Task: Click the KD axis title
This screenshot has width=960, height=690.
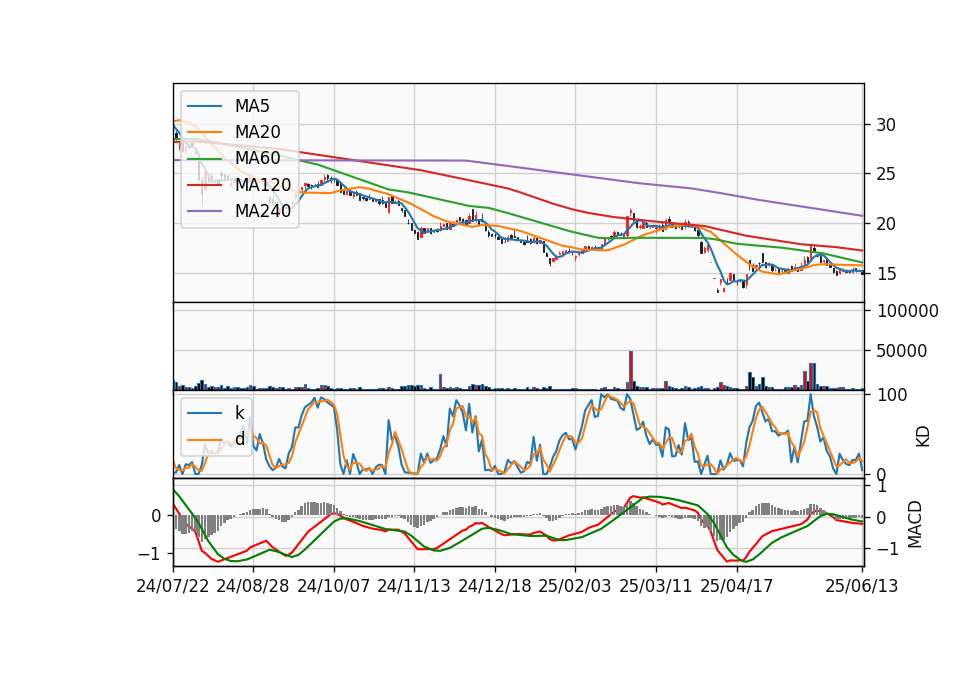Action: pos(922,437)
